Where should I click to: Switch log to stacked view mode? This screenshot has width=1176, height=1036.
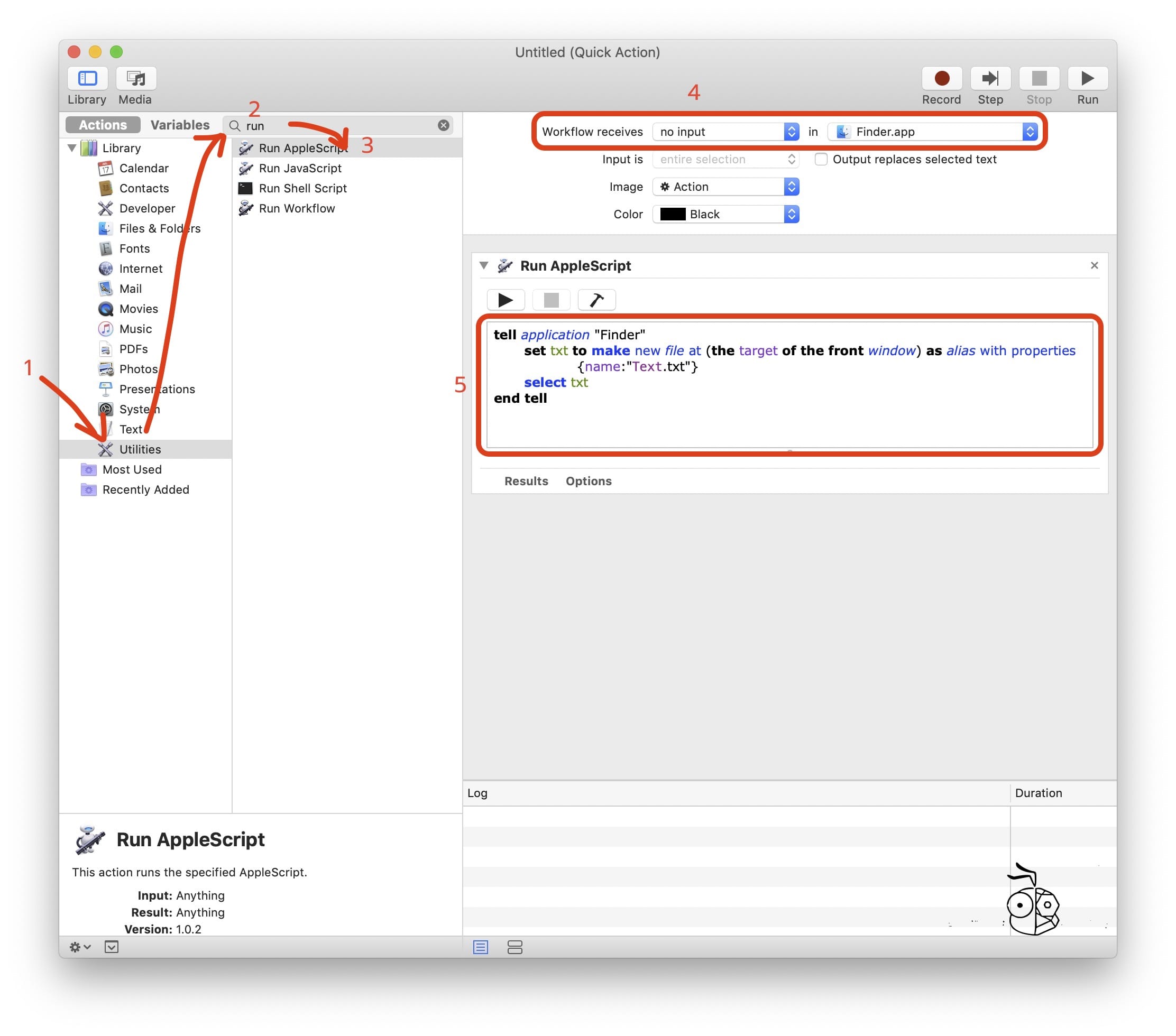(x=514, y=947)
